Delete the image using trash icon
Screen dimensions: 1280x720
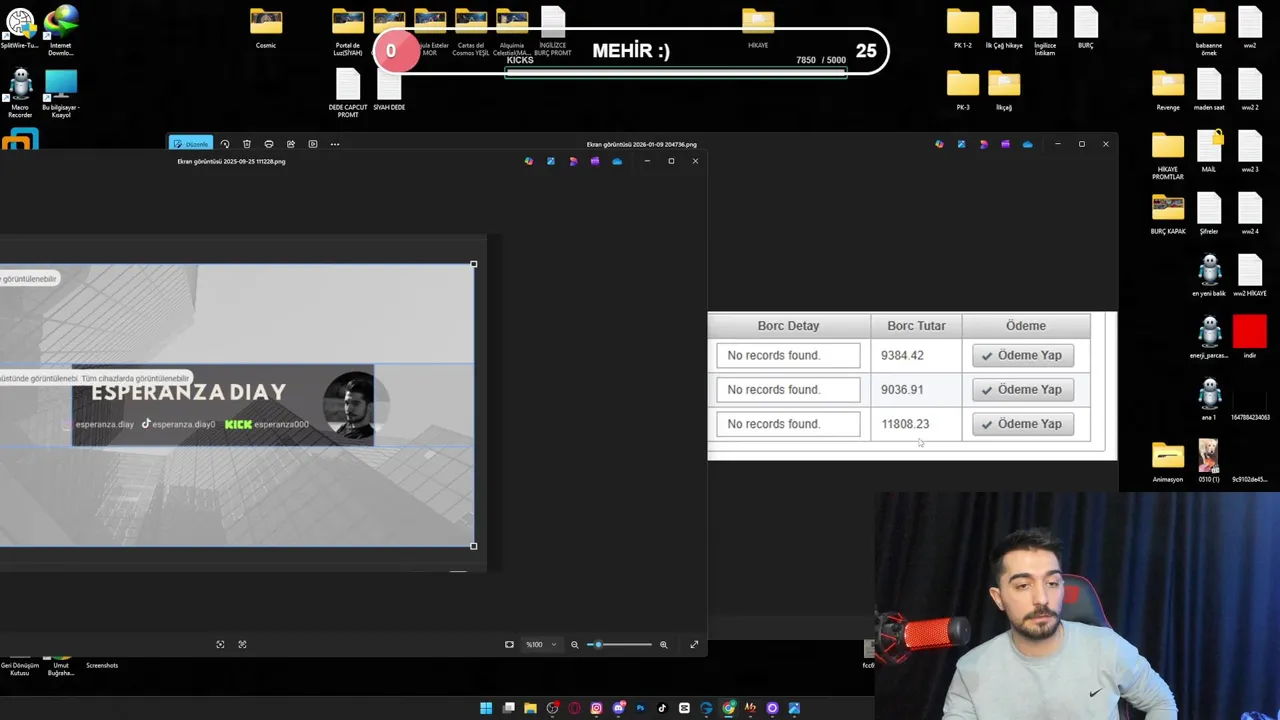click(247, 144)
